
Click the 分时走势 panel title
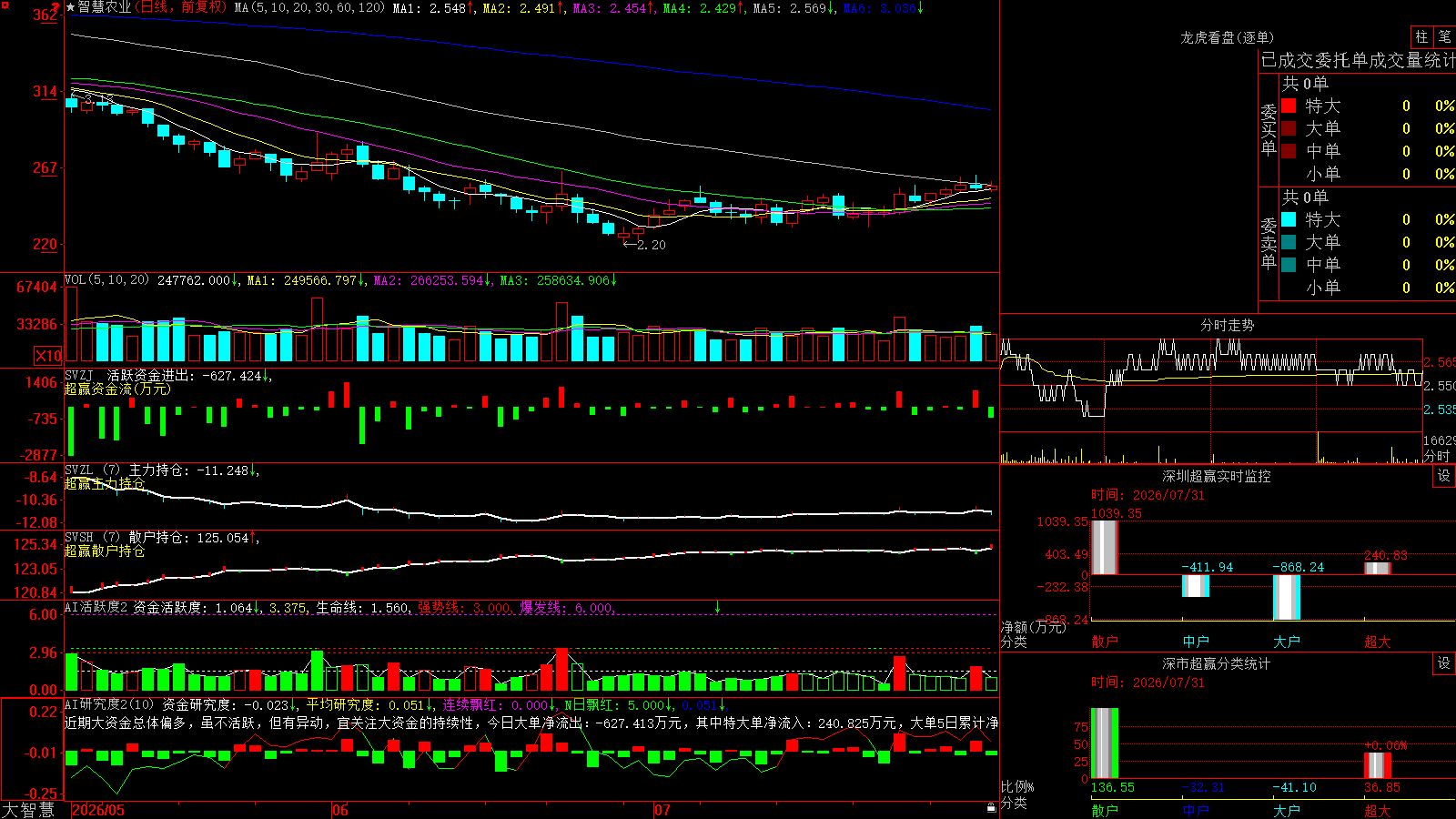point(1227,325)
